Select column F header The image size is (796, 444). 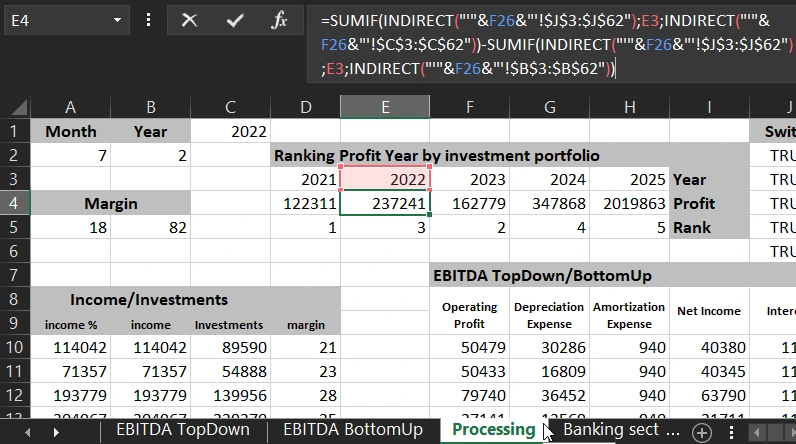[x=470, y=107]
